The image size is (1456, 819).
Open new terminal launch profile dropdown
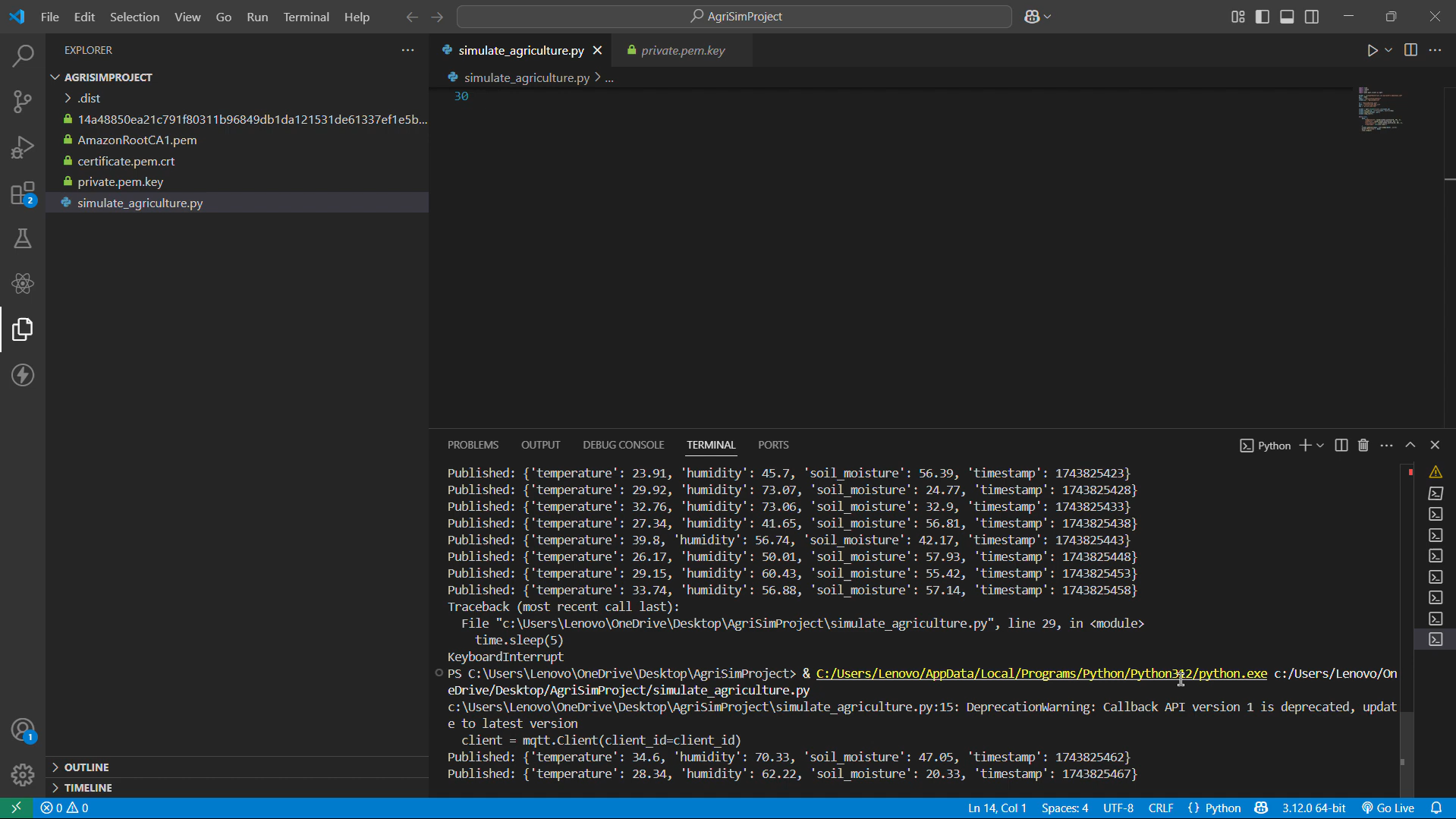point(1320,446)
